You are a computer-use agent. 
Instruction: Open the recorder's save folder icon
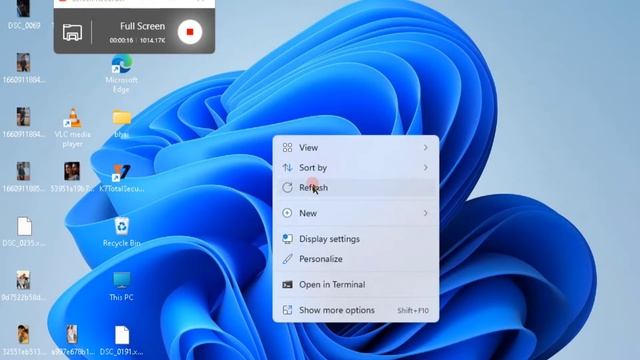(x=72, y=32)
